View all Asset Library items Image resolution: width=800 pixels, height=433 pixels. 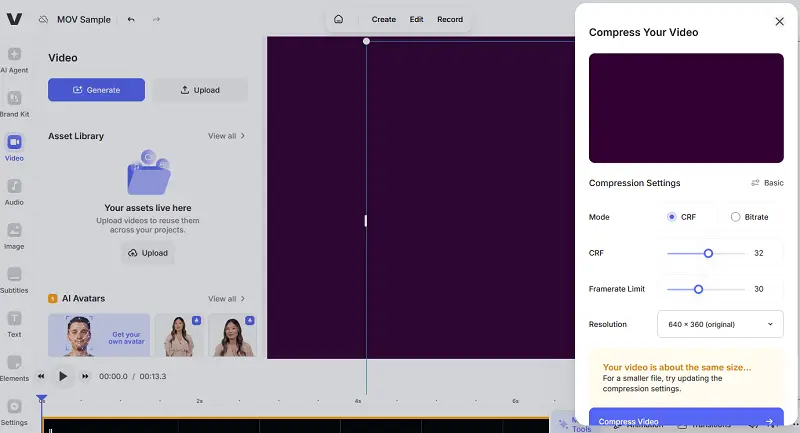(226, 136)
